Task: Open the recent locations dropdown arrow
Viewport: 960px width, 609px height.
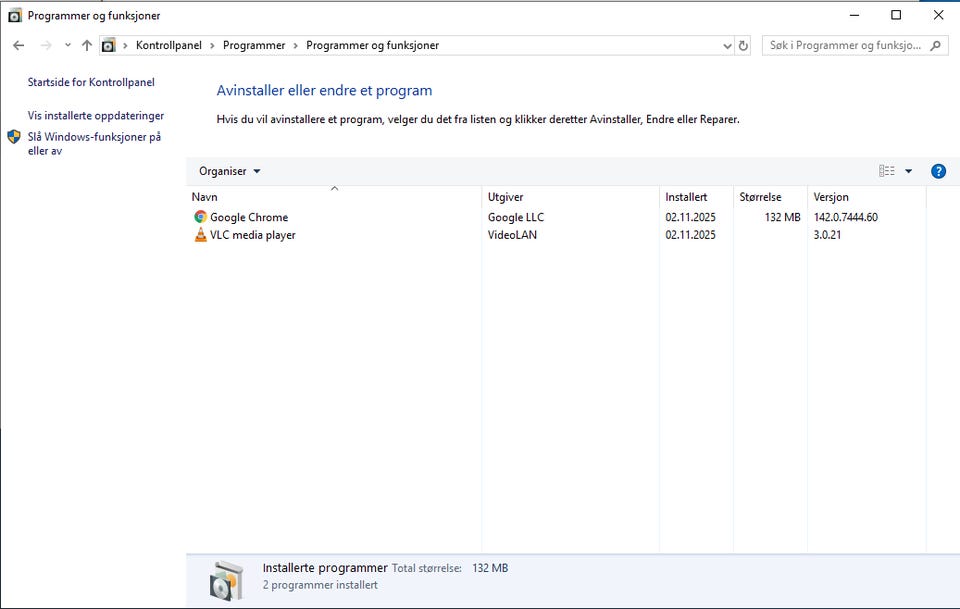Action: click(67, 45)
